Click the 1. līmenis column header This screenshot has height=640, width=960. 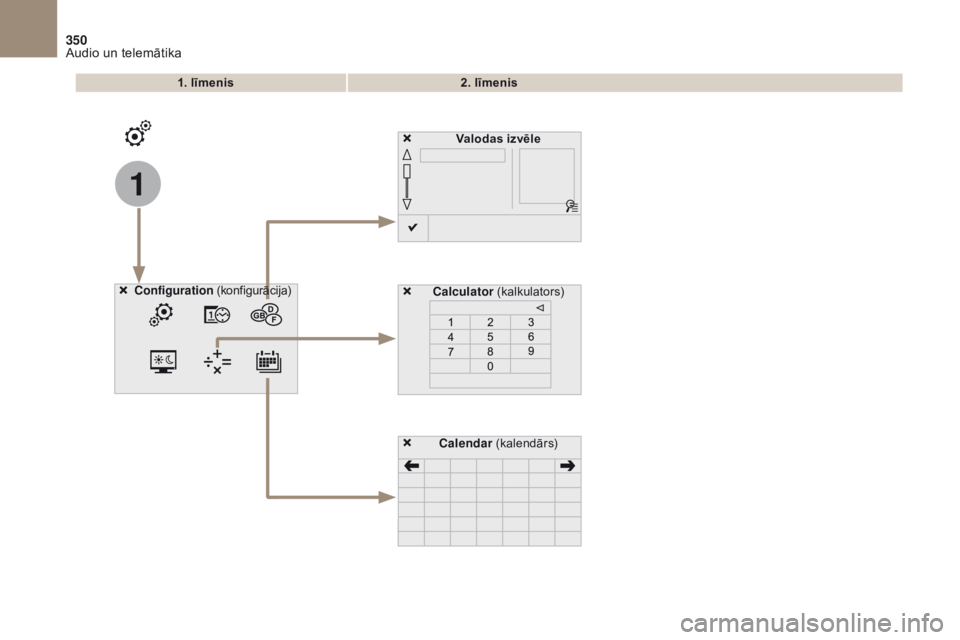[x=211, y=83]
